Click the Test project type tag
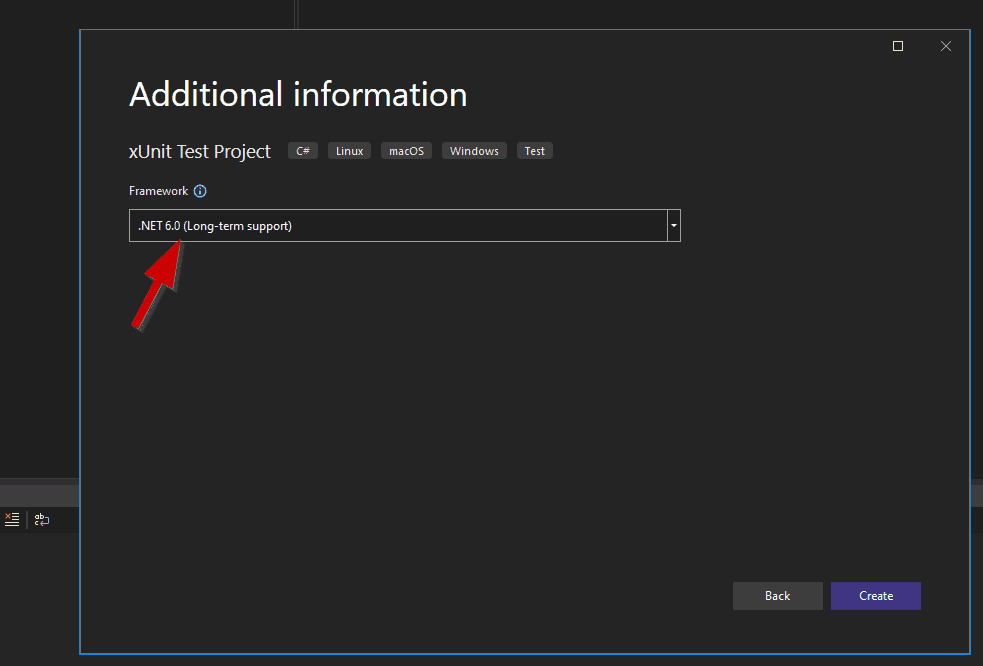This screenshot has width=983, height=666. coord(535,151)
